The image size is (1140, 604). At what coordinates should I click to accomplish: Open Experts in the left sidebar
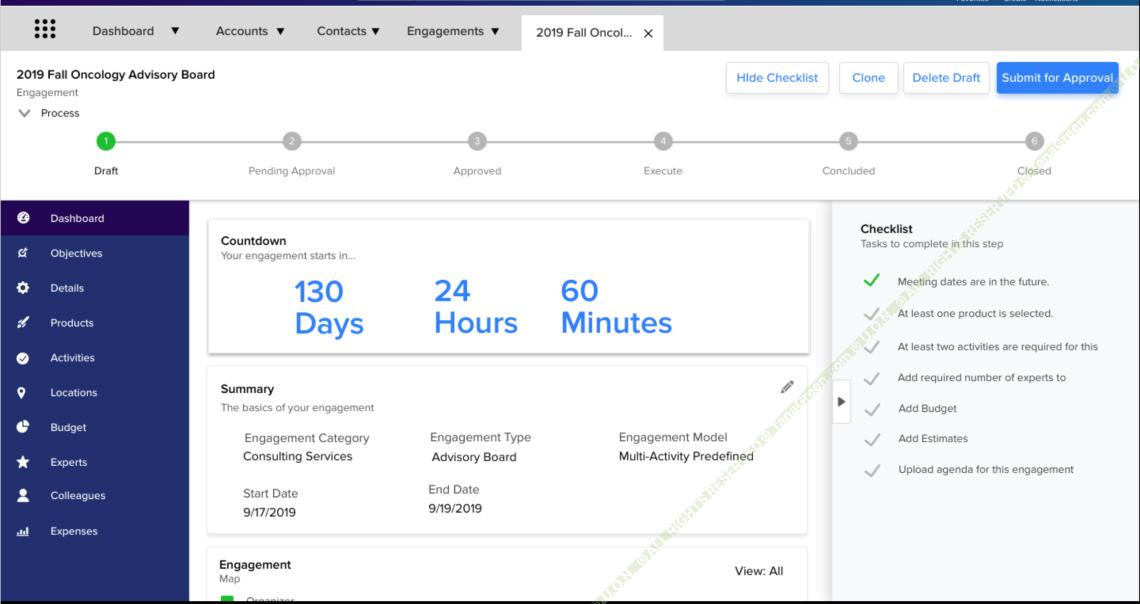(95, 462)
